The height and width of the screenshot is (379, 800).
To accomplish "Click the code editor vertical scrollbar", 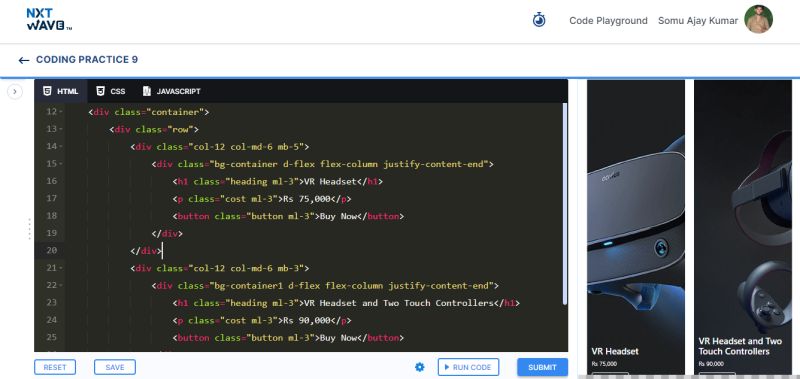I will (x=565, y=204).
